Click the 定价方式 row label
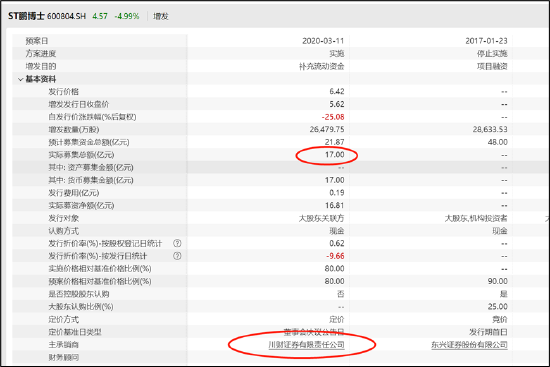The width and height of the screenshot is (550, 367). coord(63,319)
